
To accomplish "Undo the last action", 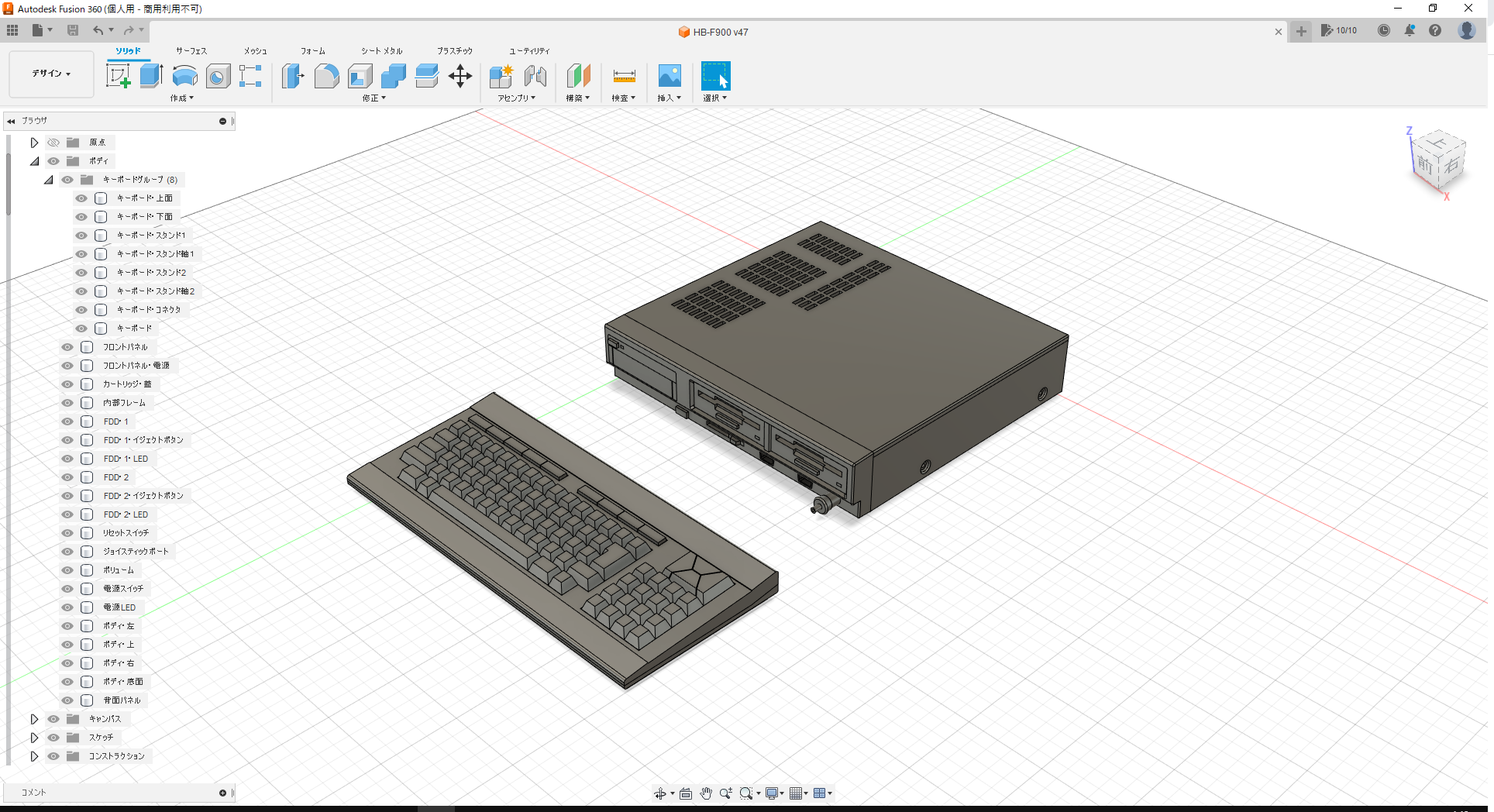I will click(98, 29).
